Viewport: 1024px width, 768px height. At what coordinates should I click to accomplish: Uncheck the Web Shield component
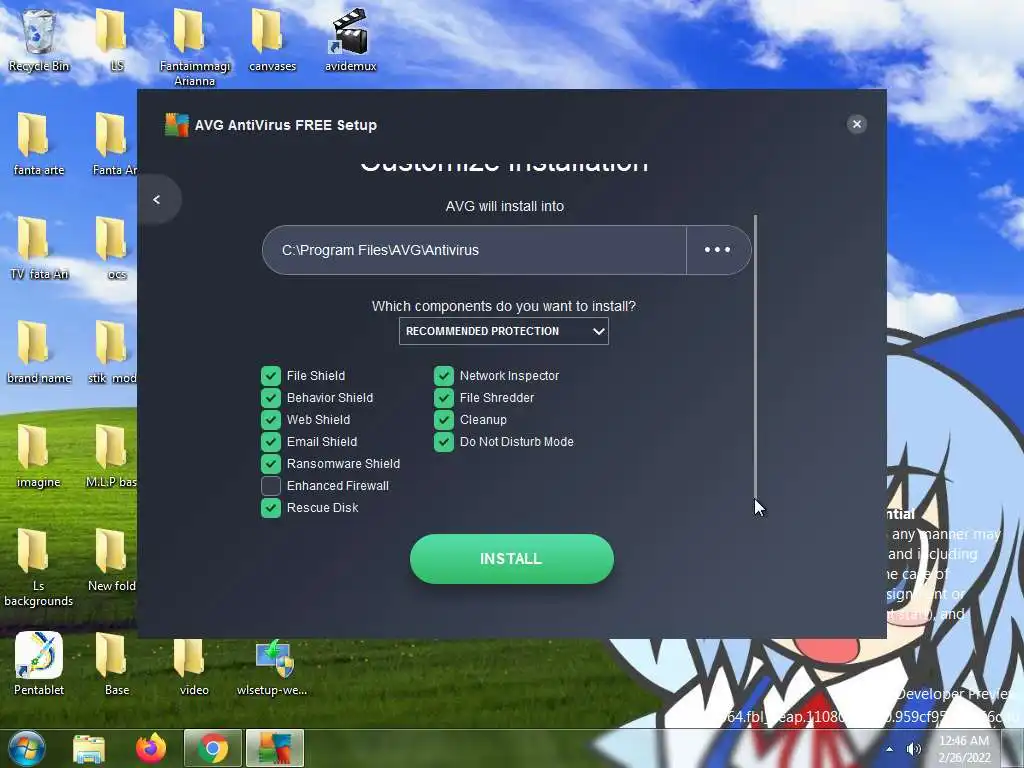(x=271, y=419)
